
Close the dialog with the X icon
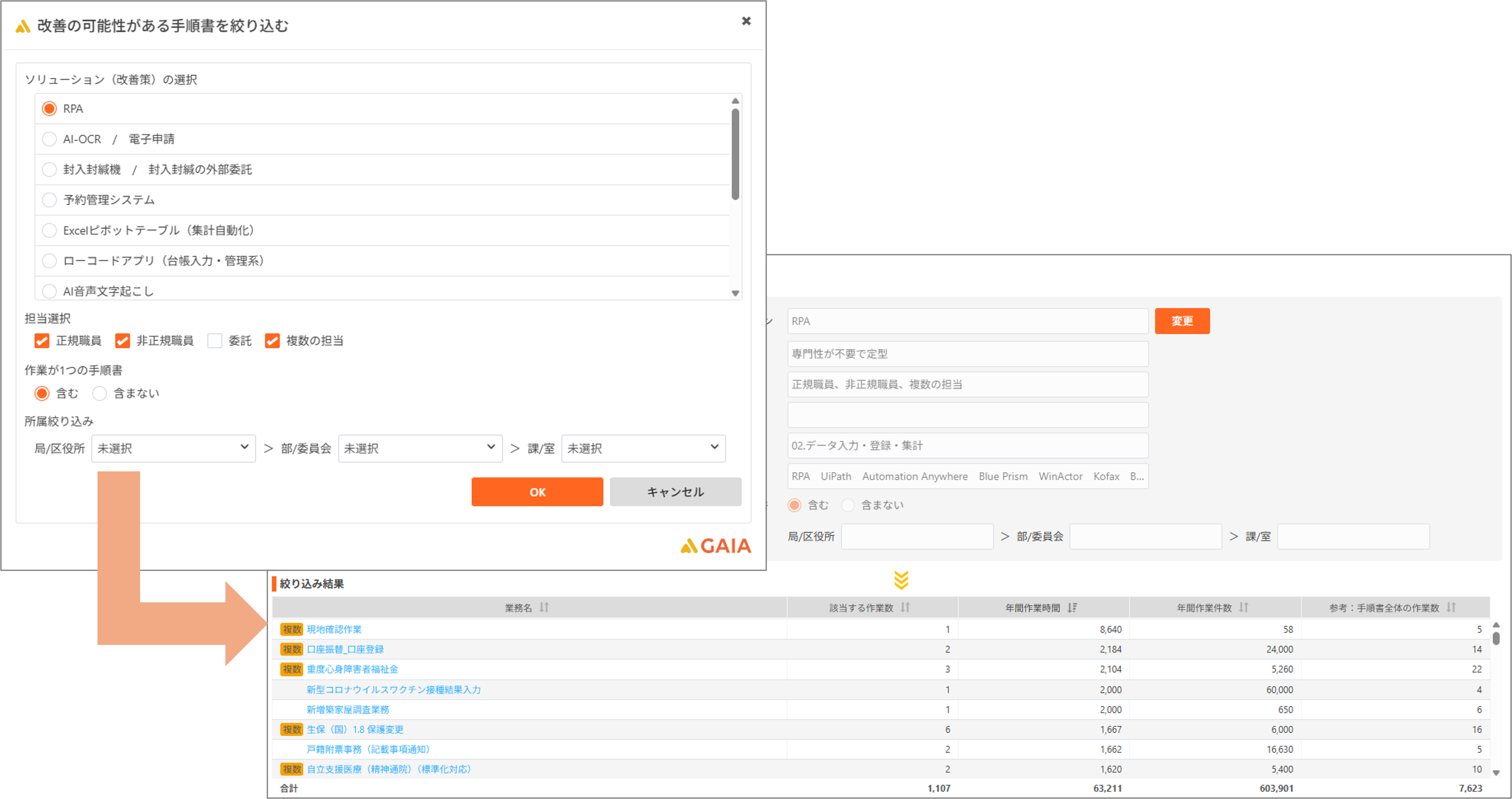pos(746,21)
